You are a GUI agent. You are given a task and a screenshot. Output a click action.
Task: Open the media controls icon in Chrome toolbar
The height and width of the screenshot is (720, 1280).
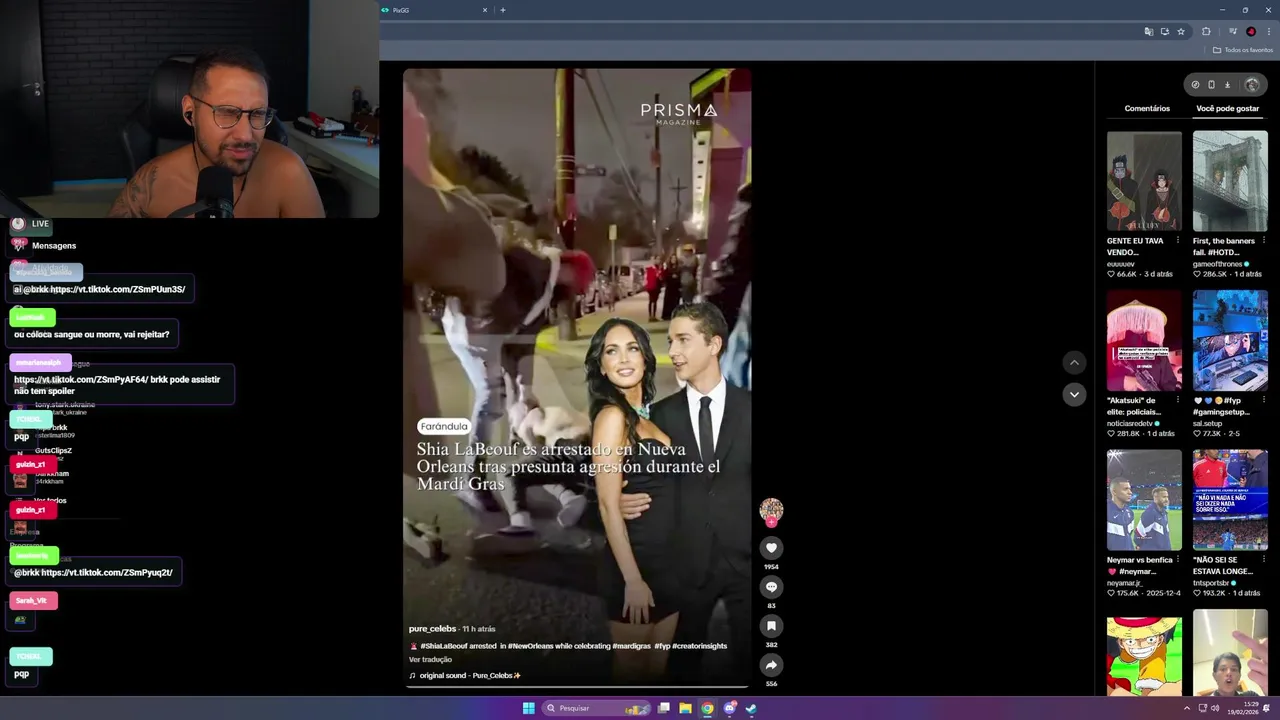click(x=1232, y=31)
